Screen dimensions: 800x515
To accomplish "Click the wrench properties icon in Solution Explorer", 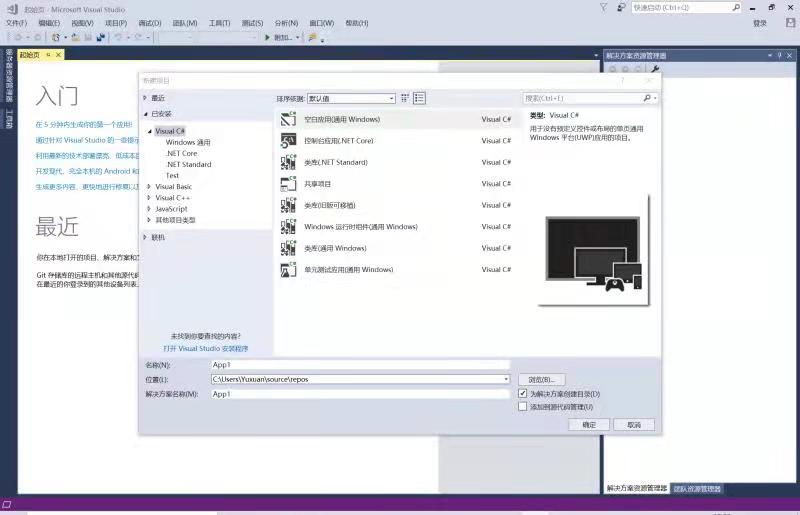I will pos(656,68).
